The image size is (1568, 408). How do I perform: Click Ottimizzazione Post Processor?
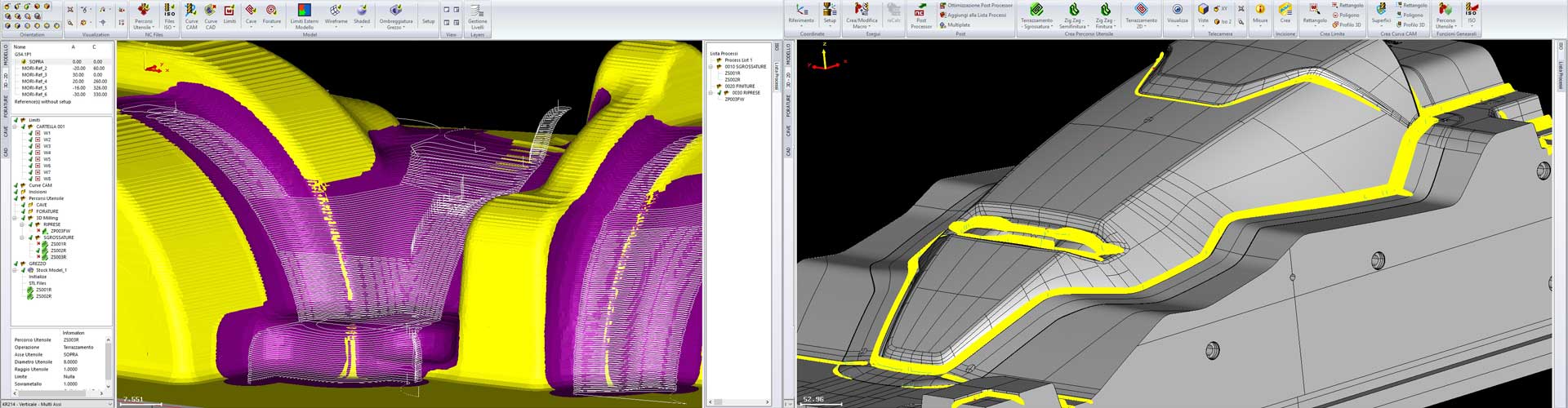tap(975, 6)
